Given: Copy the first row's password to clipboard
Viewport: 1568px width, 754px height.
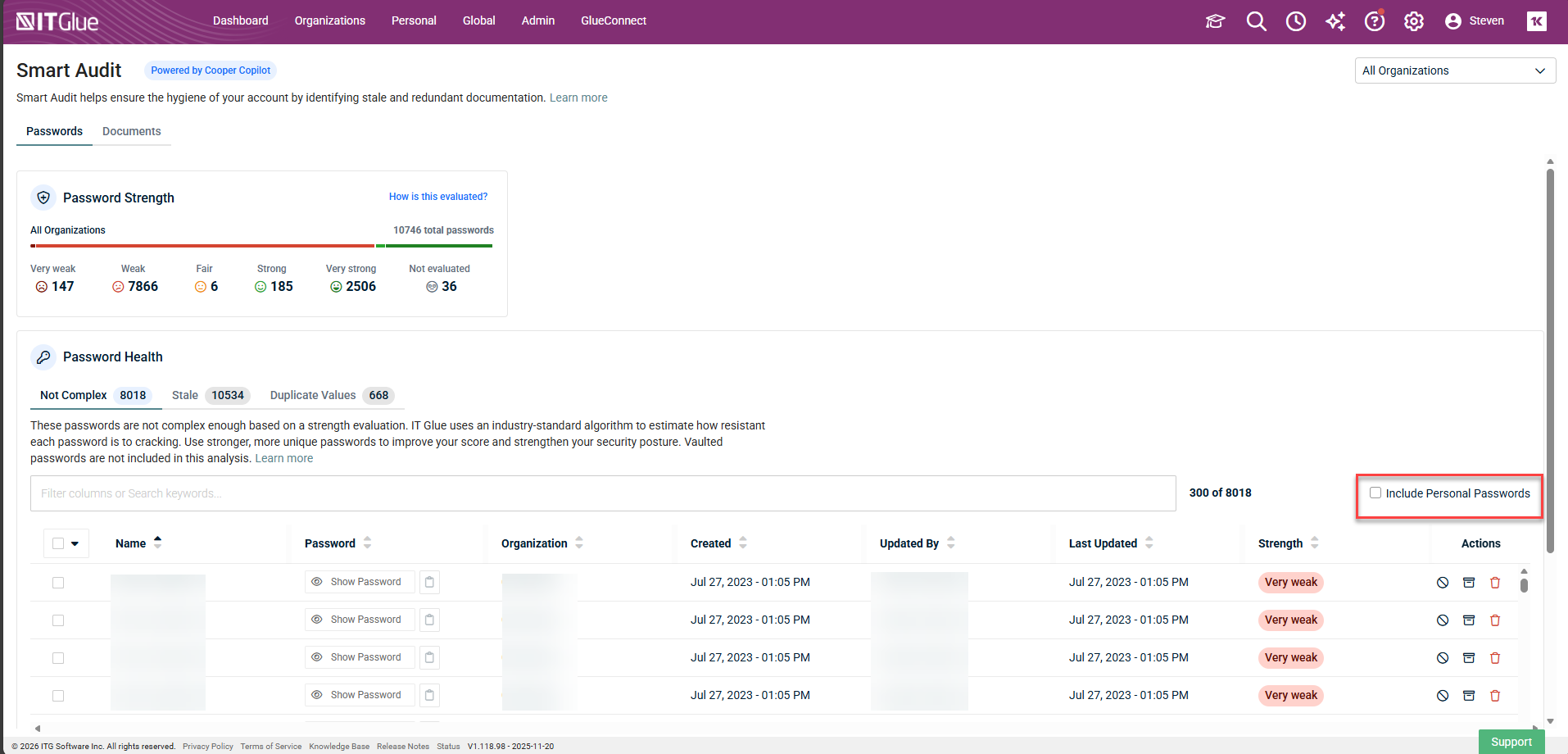Looking at the screenshot, I should tap(429, 582).
